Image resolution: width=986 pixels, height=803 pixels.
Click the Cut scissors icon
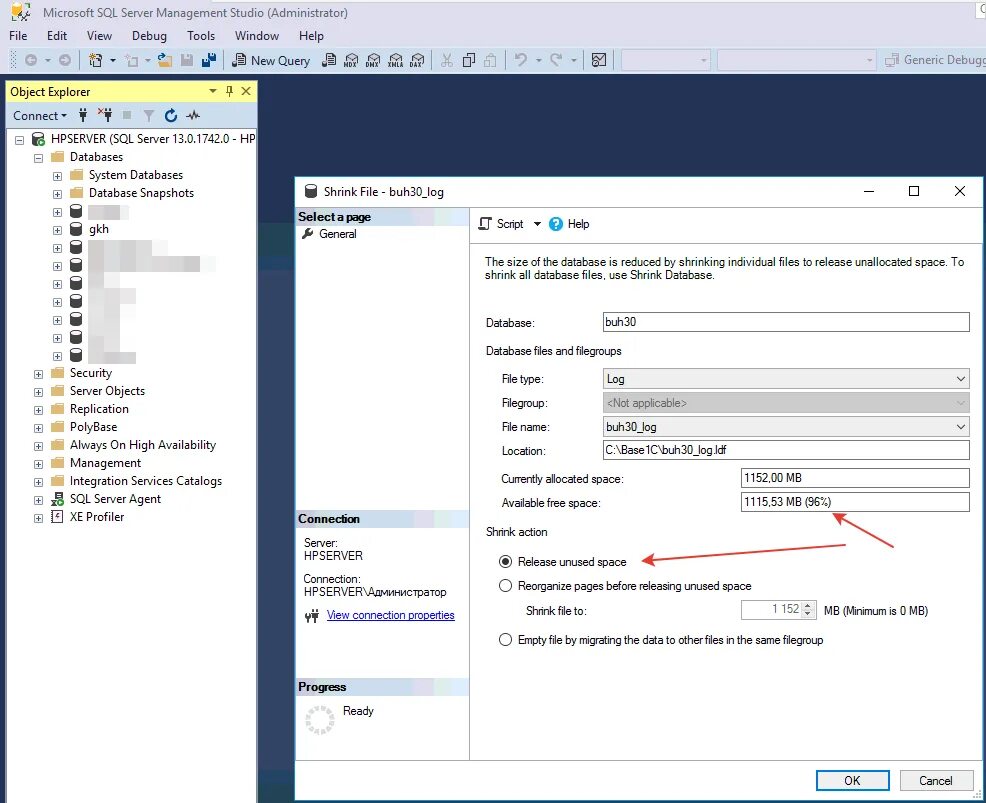coord(446,60)
